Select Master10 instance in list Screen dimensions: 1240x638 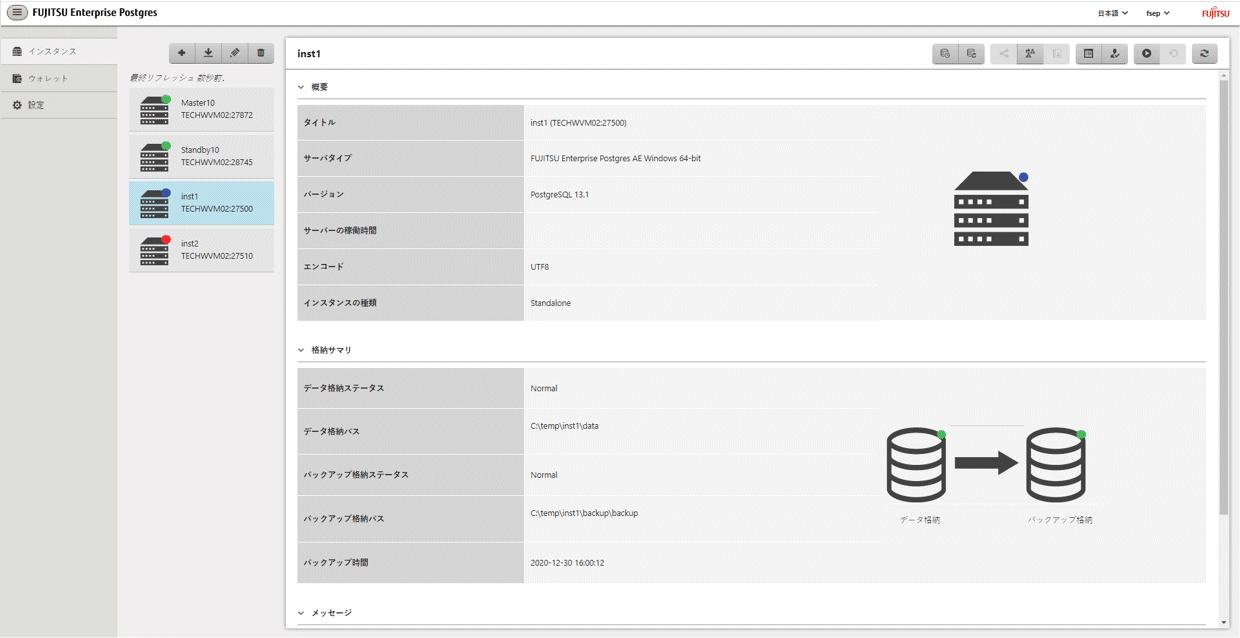[201, 109]
